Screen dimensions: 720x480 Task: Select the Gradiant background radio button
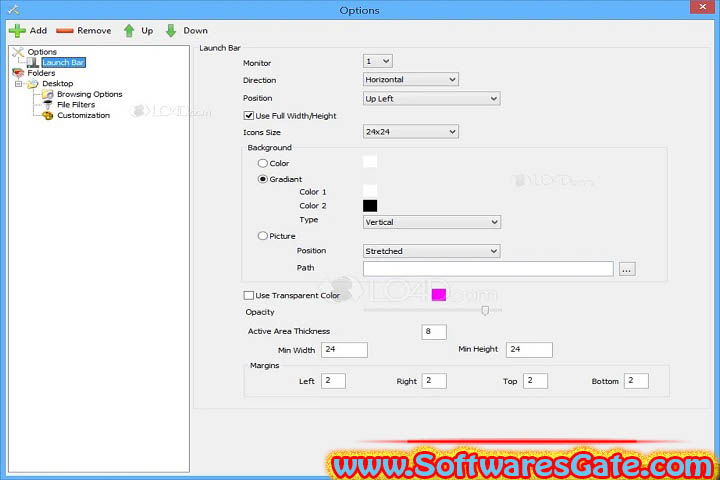(x=263, y=179)
